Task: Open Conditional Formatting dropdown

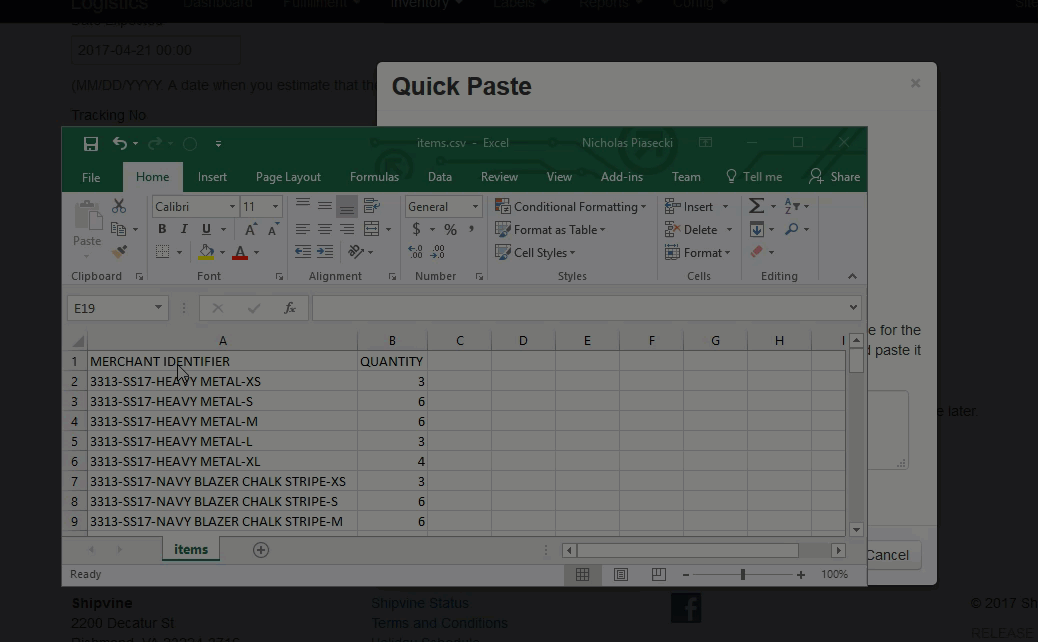Action: (x=571, y=206)
